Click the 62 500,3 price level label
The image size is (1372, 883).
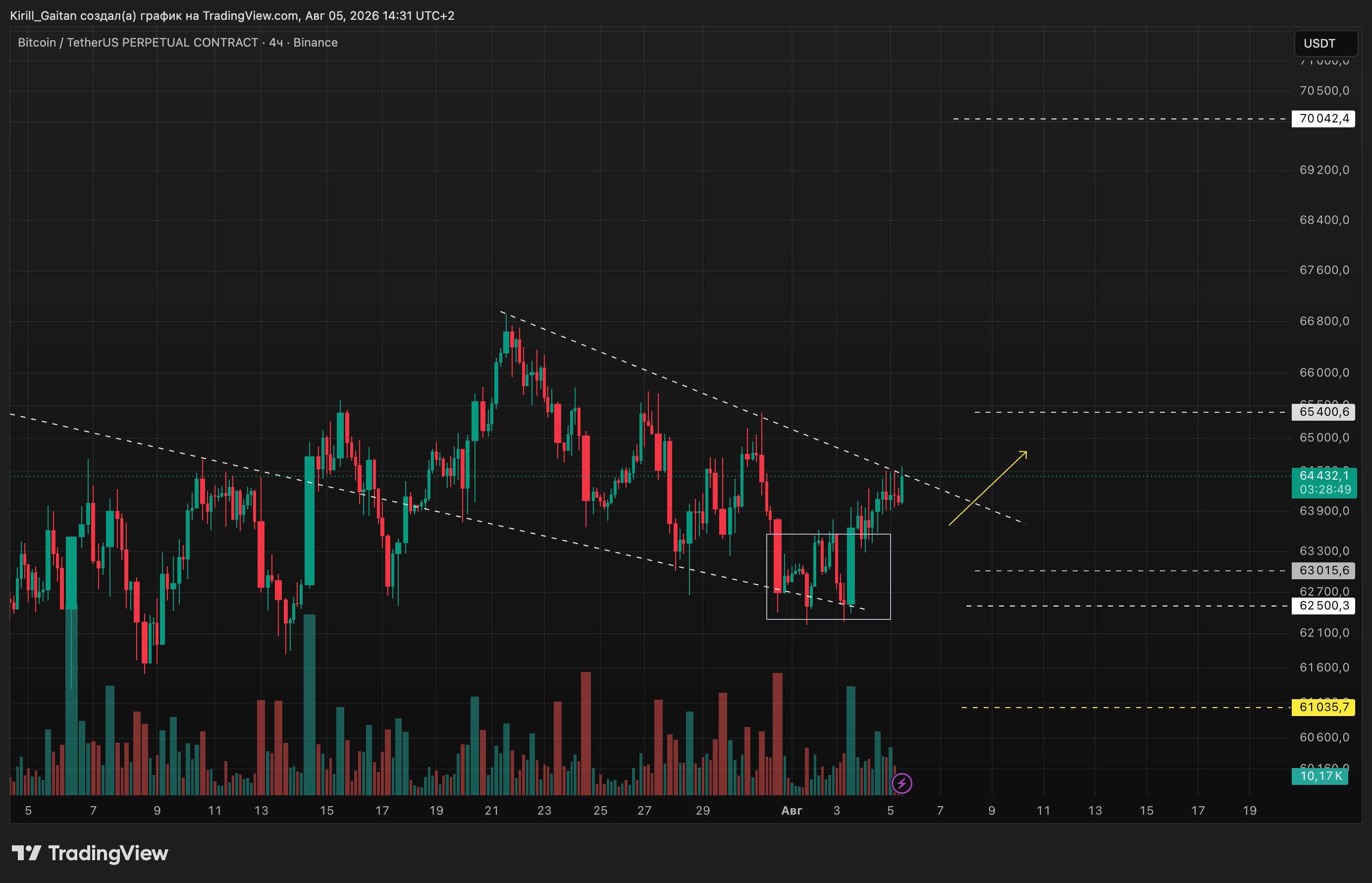1323,606
